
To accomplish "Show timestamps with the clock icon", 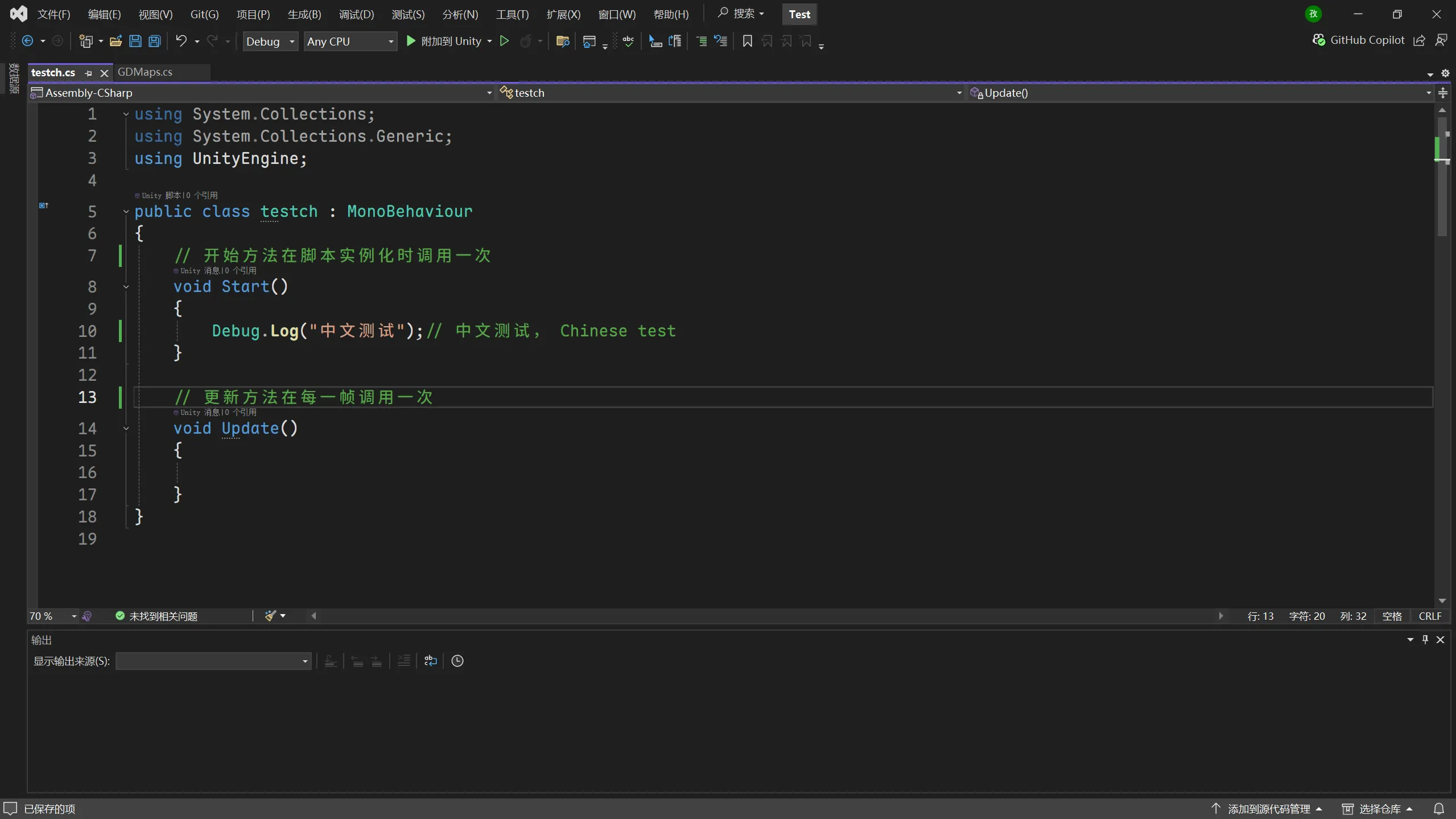I will [456, 661].
